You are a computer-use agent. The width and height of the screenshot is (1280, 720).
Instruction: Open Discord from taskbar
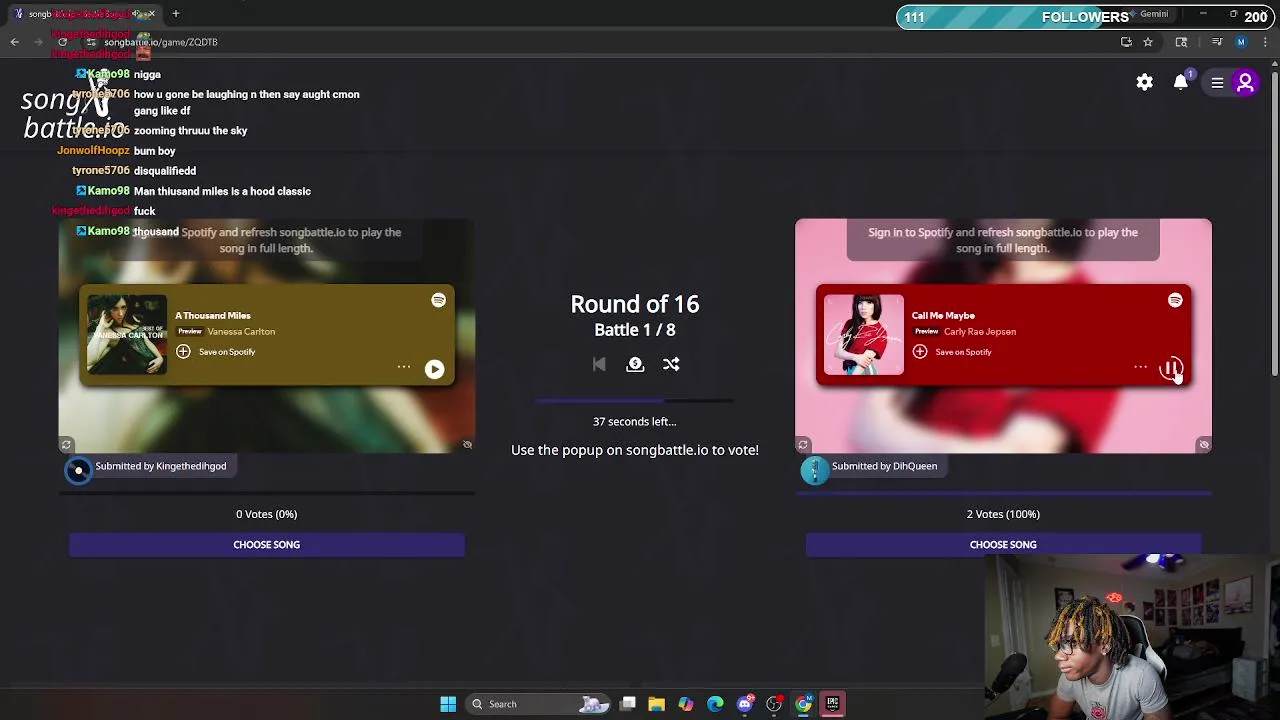click(745, 704)
